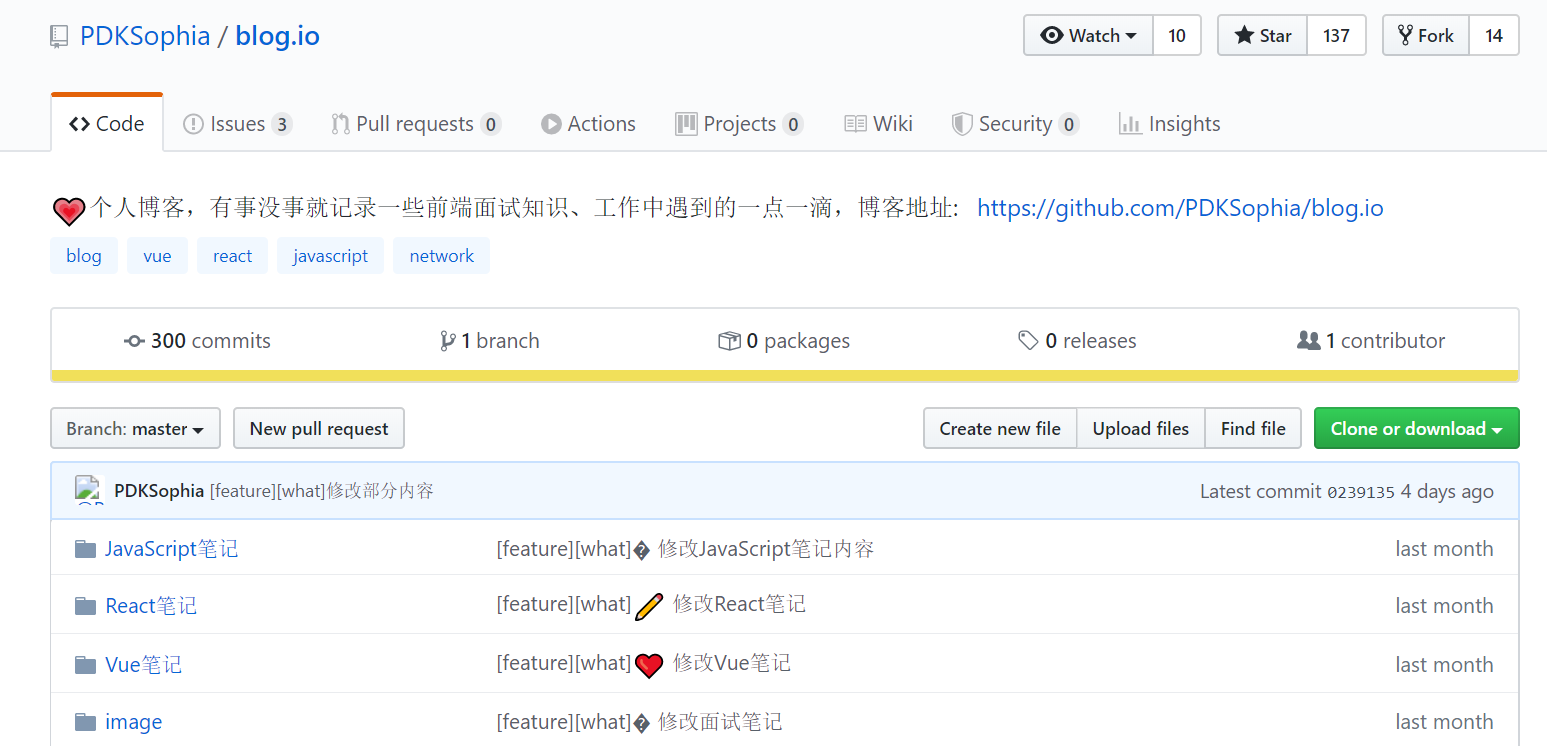Select the vue topic tag

pyautogui.click(x=157, y=256)
